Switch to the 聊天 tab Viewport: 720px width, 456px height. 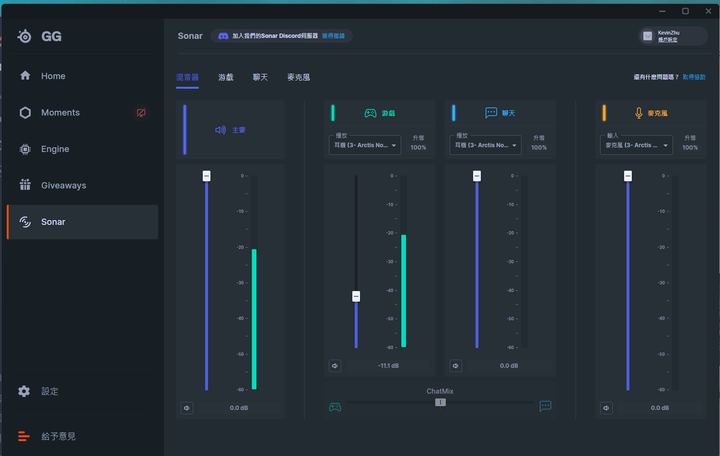point(260,77)
